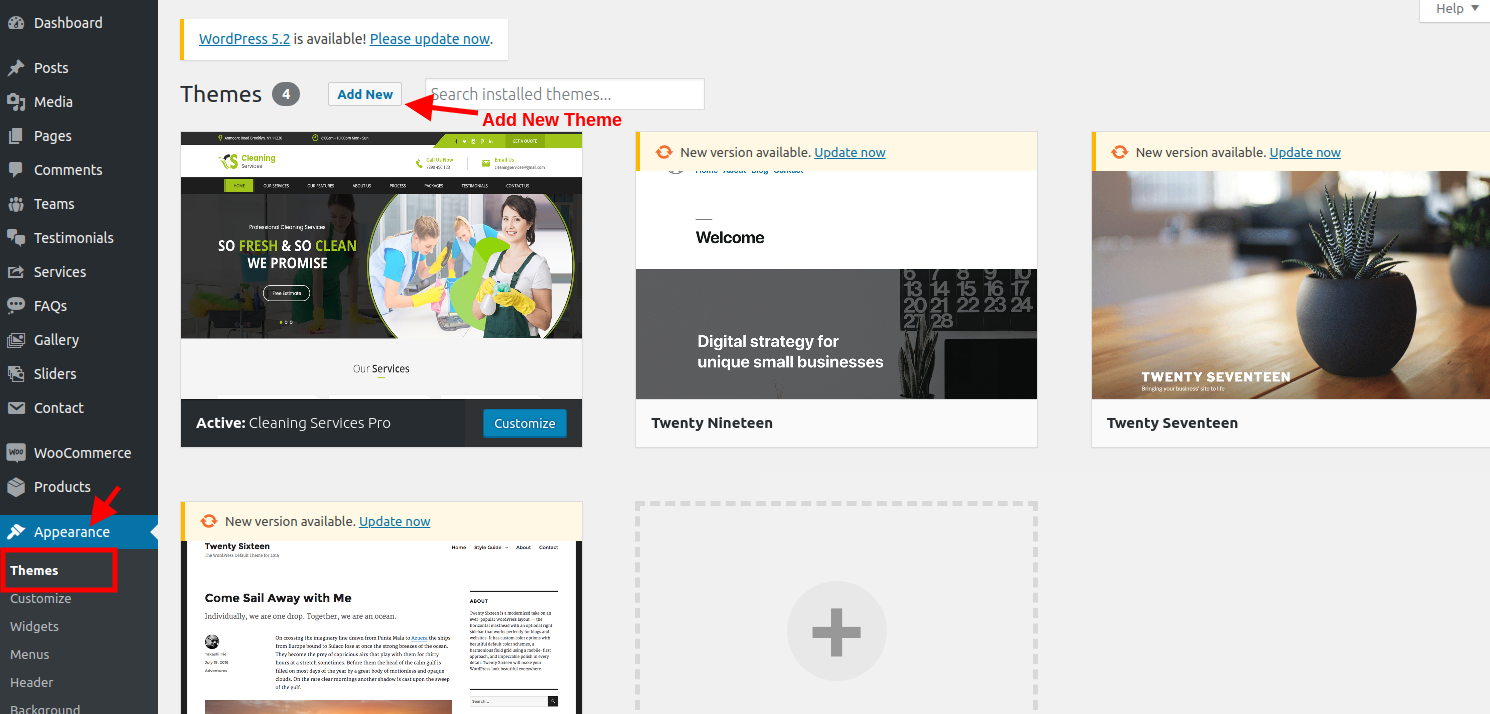The height and width of the screenshot is (714, 1490).
Task: Click the Twenty Sixteen update refresh icon
Action: [209, 521]
